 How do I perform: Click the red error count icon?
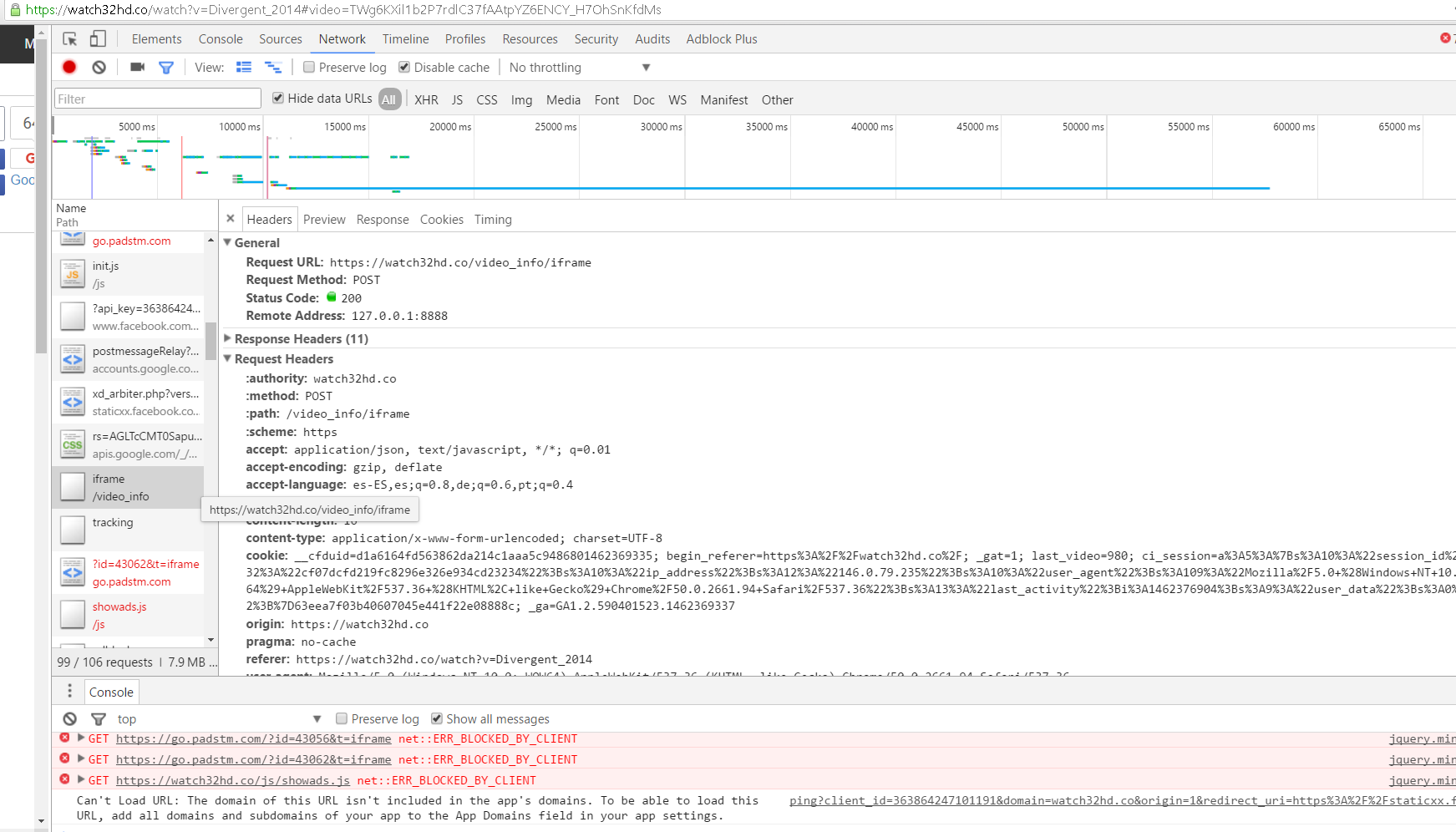pyautogui.click(x=1445, y=38)
